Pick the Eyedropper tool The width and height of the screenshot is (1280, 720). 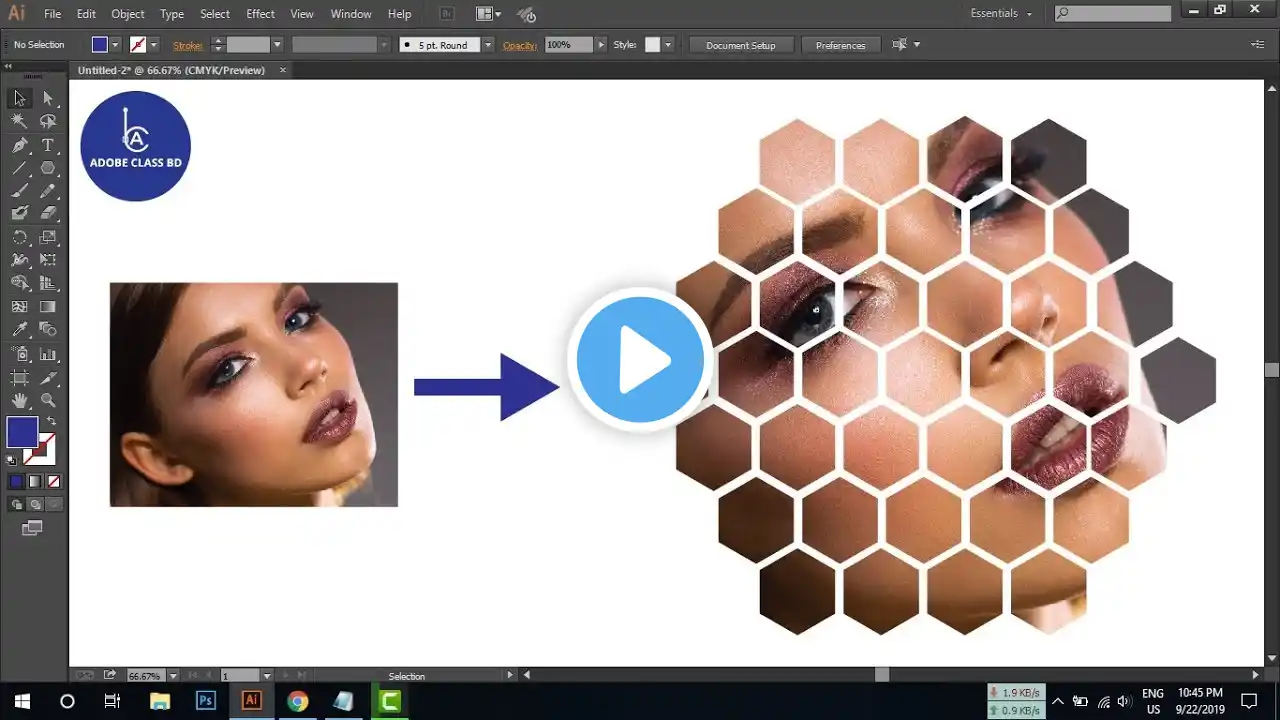[x=18, y=328]
